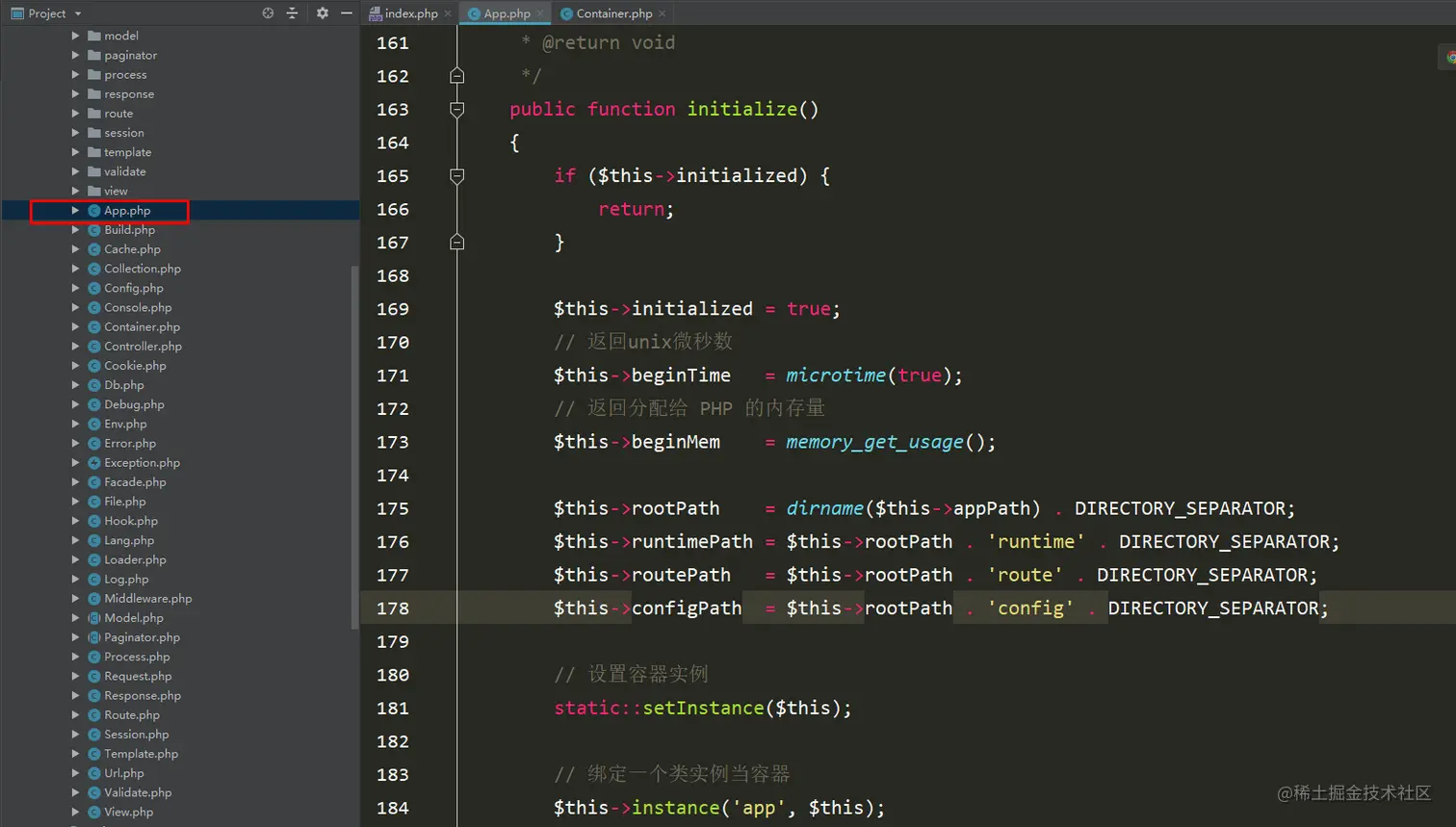This screenshot has height=827, width=1456.
Task: Expand the validate folder
Action: (75, 171)
